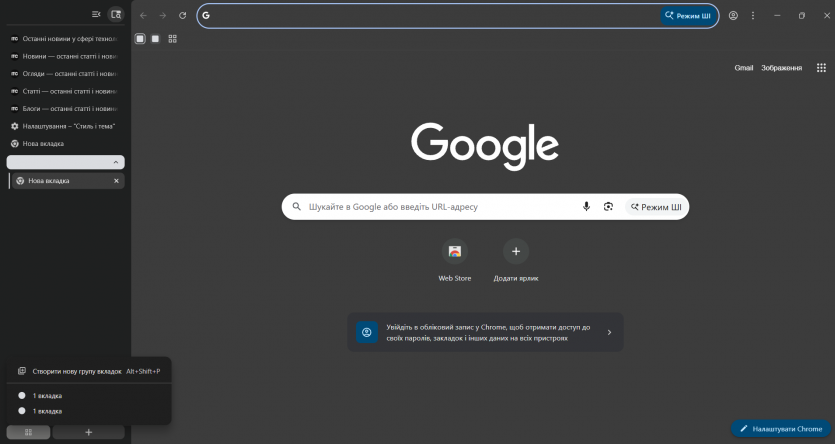Go forward one page
Viewport: 835px width, 444px height.
tap(163, 15)
